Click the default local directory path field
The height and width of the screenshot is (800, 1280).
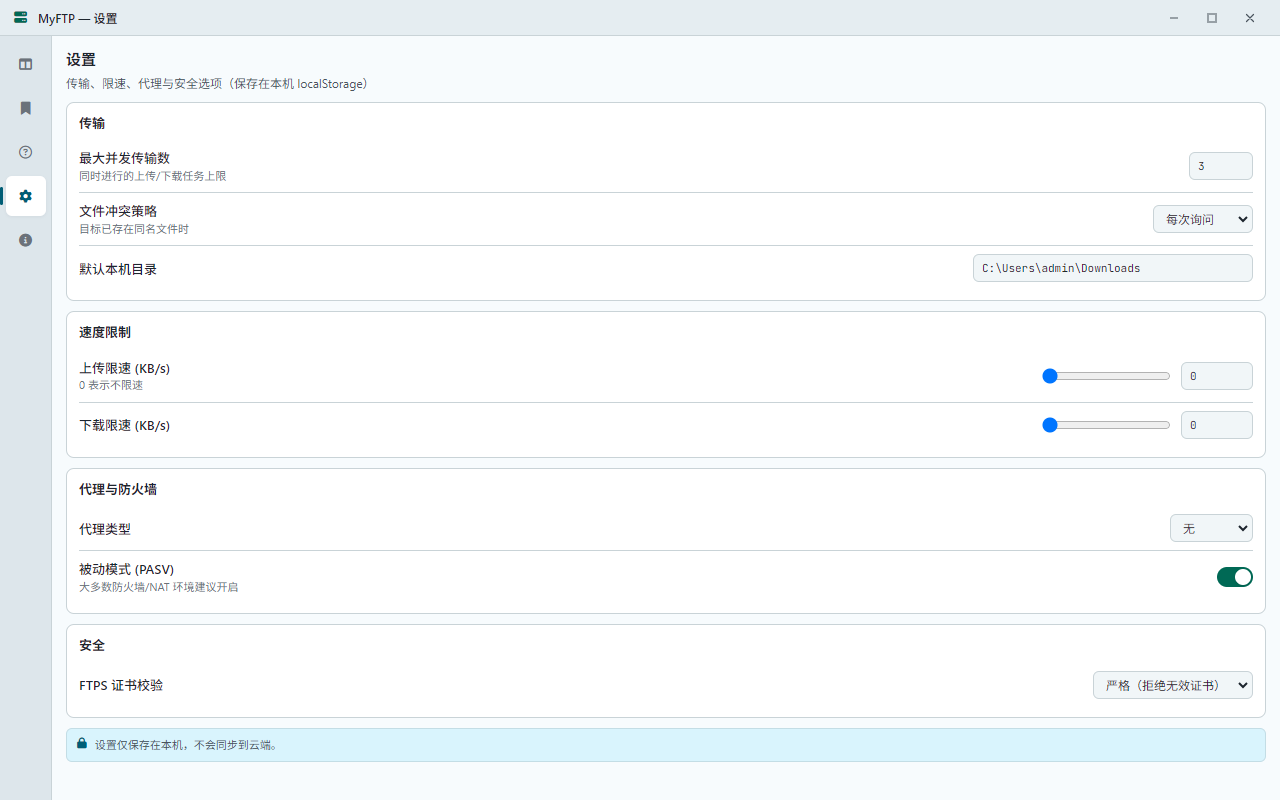point(1112,268)
